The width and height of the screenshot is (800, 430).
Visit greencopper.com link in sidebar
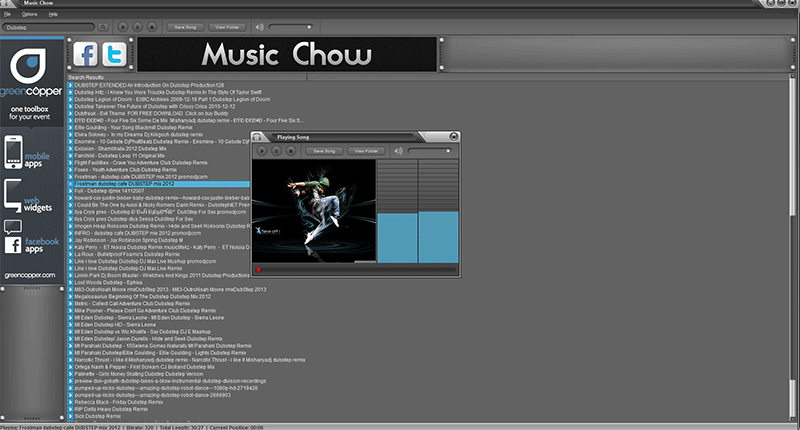pyautogui.click(x=30, y=275)
